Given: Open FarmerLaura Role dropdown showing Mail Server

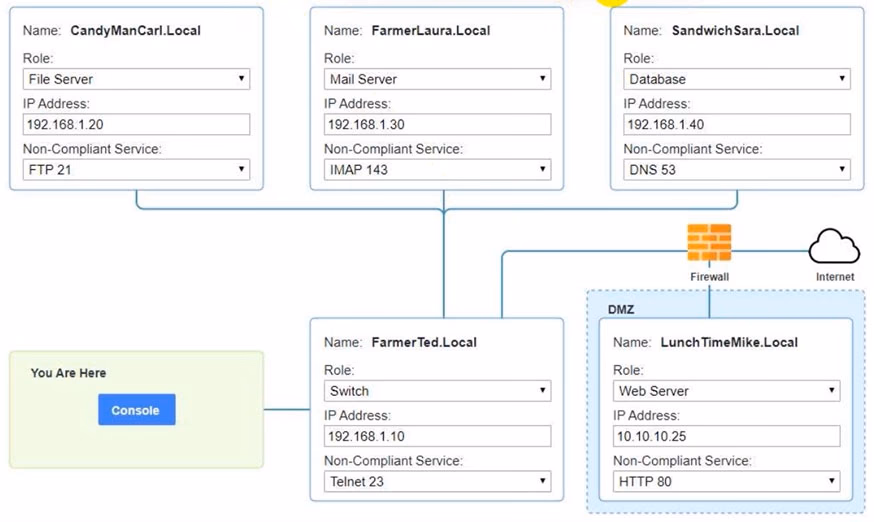Looking at the screenshot, I should click(x=438, y=79).
